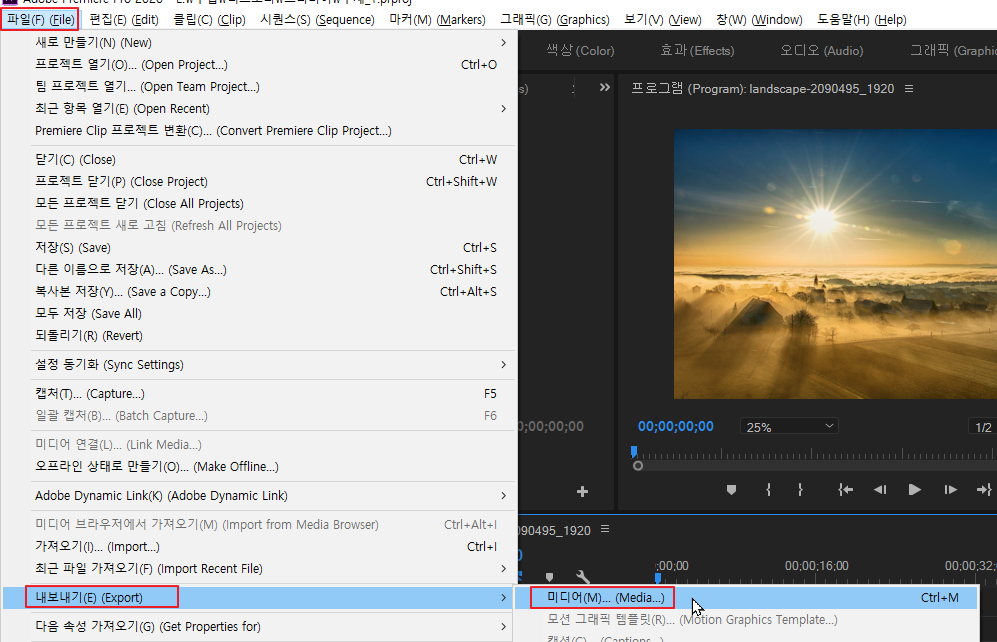This screenshot has width=997, height=642.
Task: Open the Clip (클립) menu
Action: pyautogui.click(x=209, y=20)
